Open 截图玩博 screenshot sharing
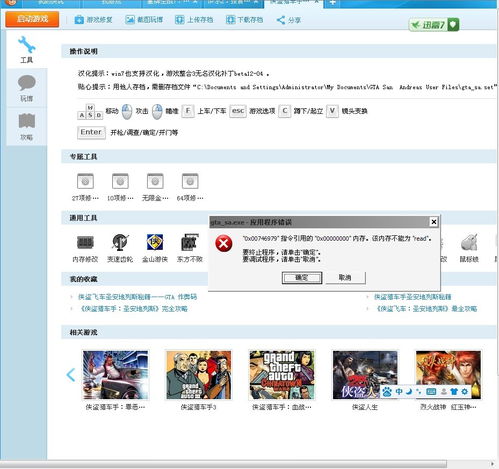 pos(144,20)
